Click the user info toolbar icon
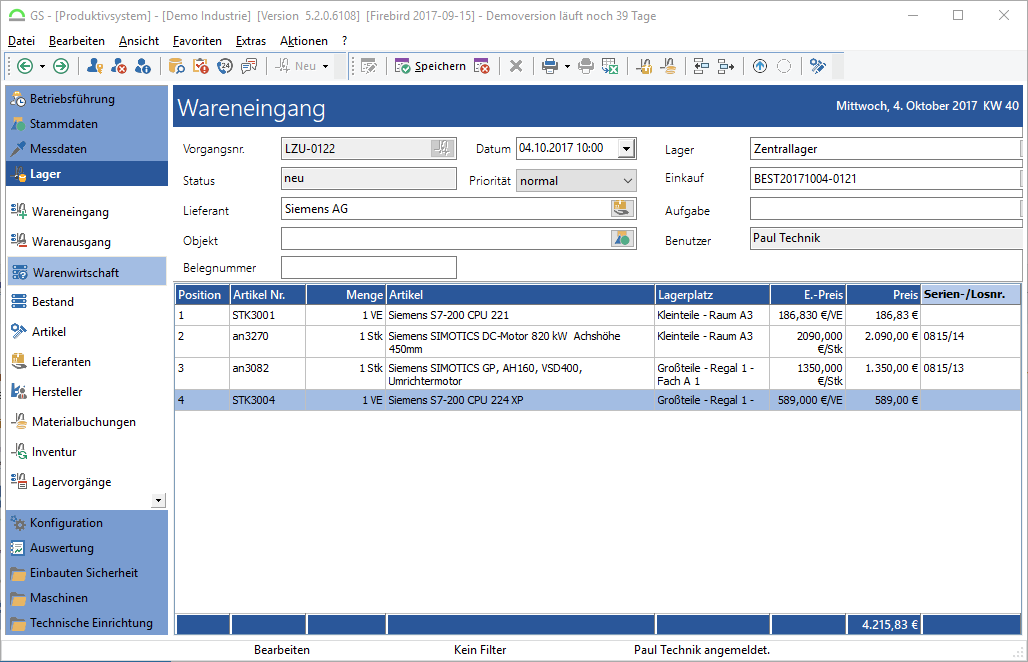 click(143, 66)
